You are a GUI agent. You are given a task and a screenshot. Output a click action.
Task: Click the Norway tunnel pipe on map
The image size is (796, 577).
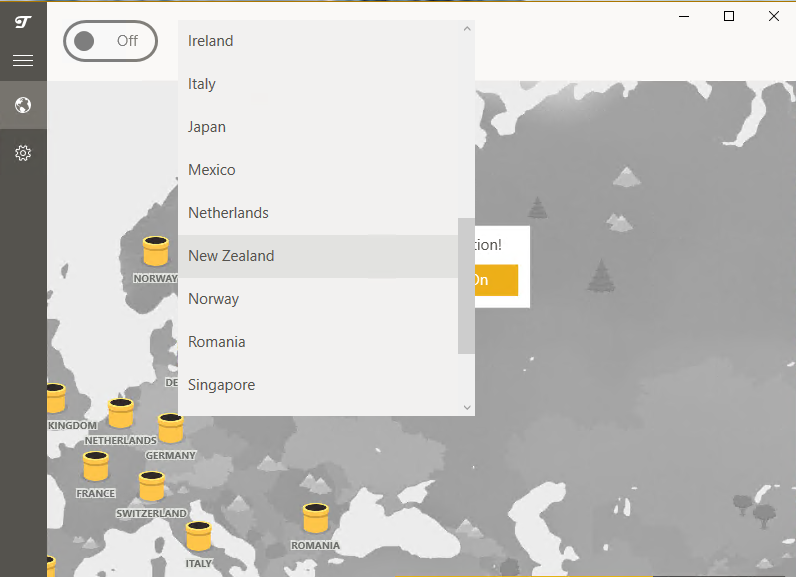click(x=155, y=251)
